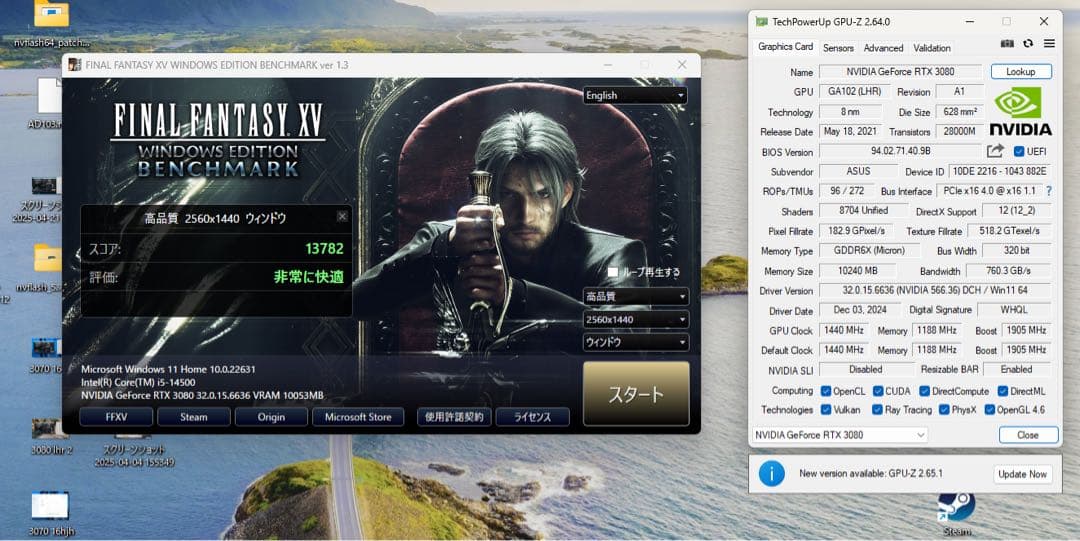Toggle the Vulkan checkbox
Image resolution: width=1080 pixels, height=541 pixels.
826,409
